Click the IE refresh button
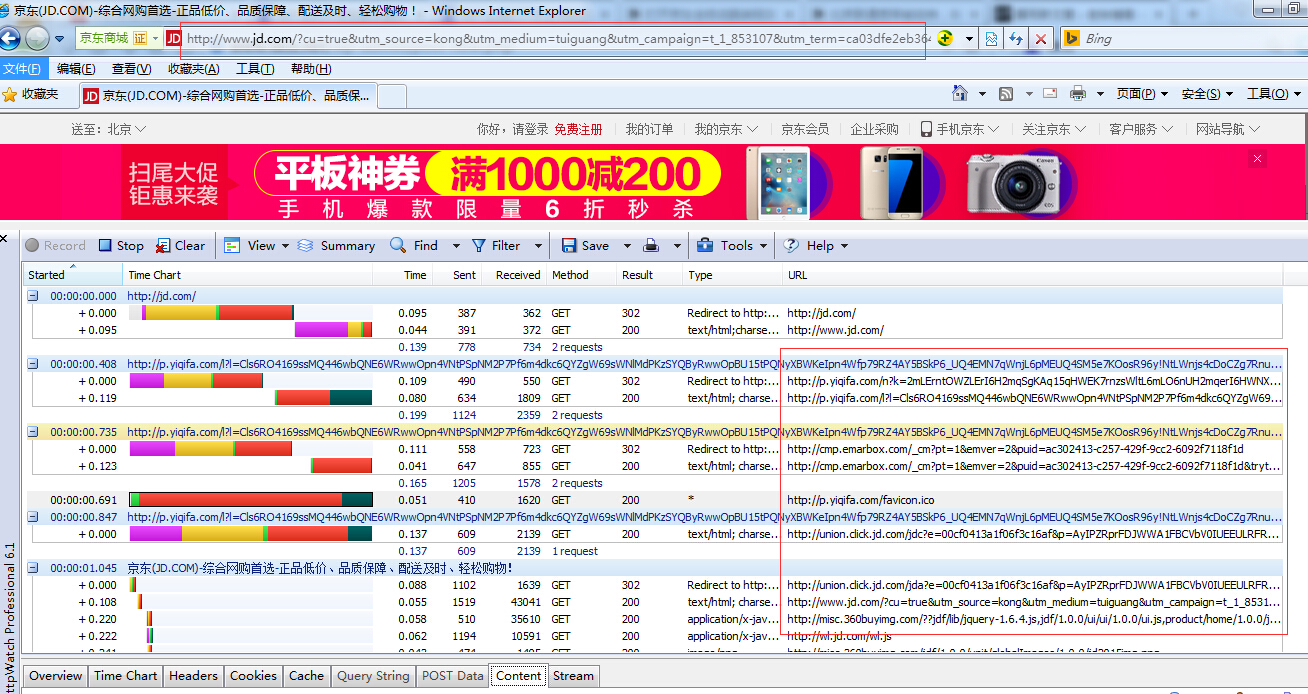This screenshot has width=1308, height=694. point(1016,38)
